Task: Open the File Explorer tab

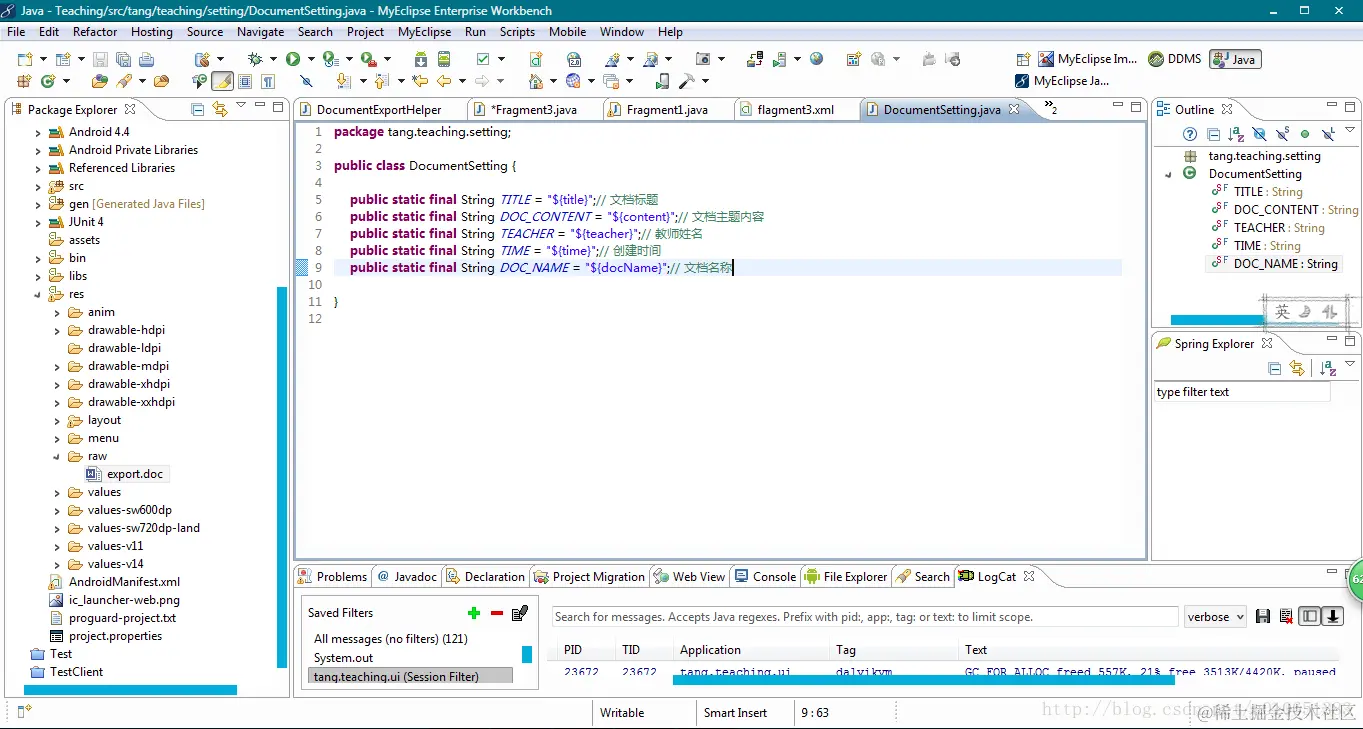Action: click(x=846, y=576)
